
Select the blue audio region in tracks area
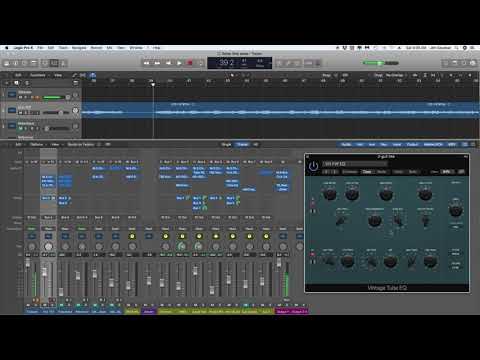click(281, 110)
